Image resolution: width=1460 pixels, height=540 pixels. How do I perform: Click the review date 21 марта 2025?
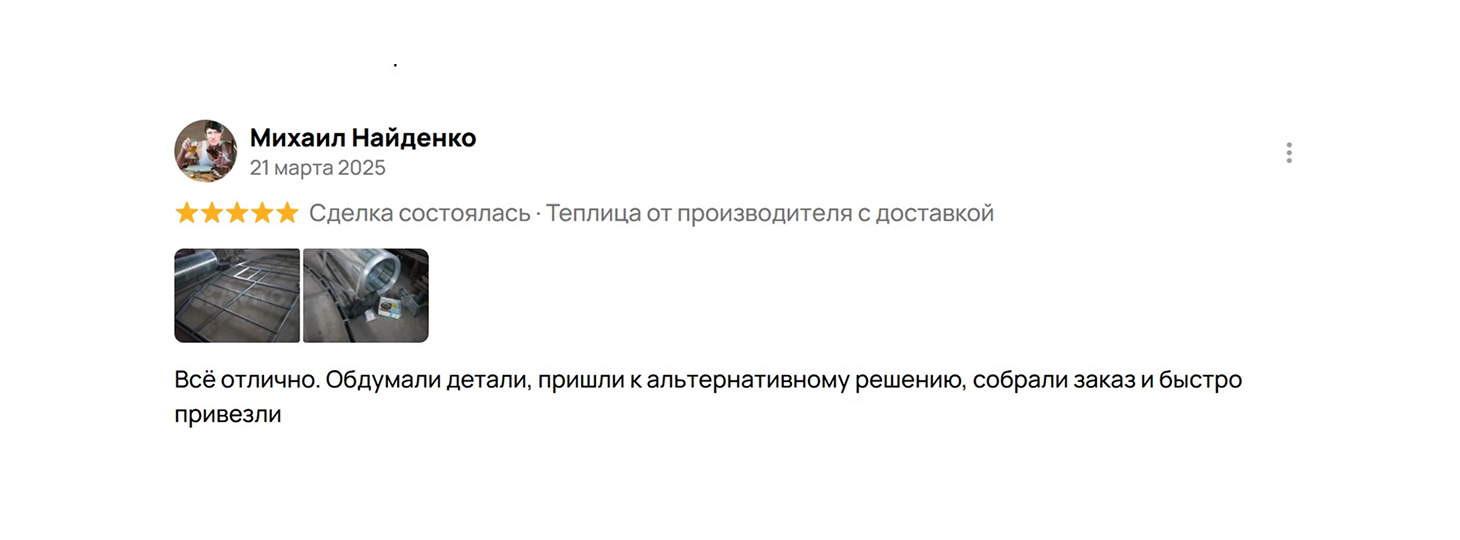(x=317, y=168)
